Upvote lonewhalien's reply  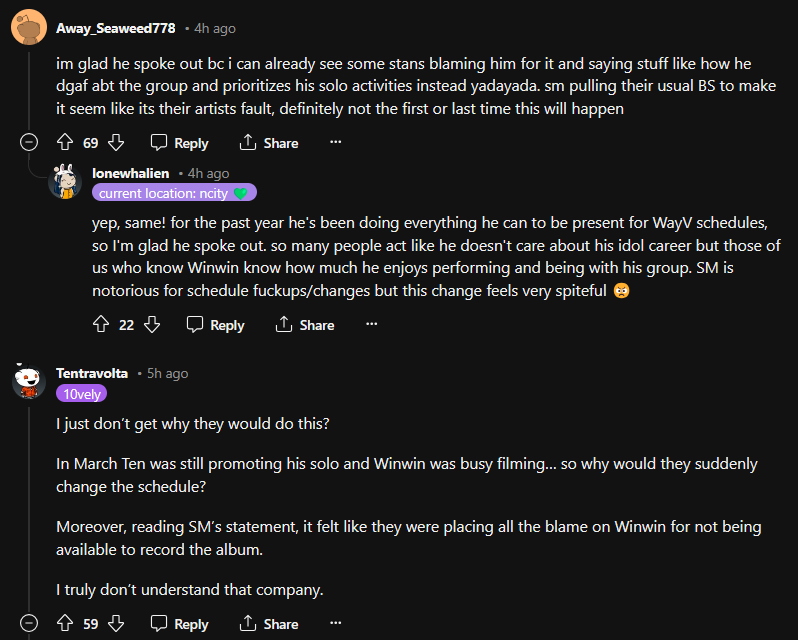coord(100,324)
